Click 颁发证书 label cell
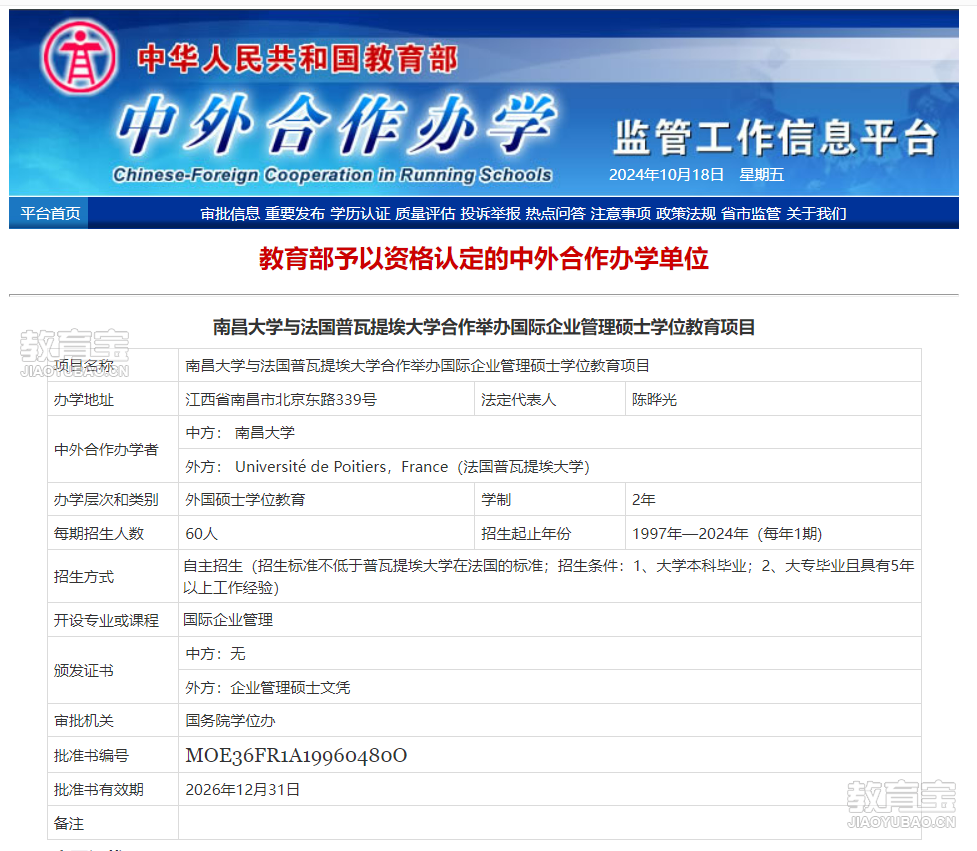This screenshot has width=977, height=851. point(113,670)
